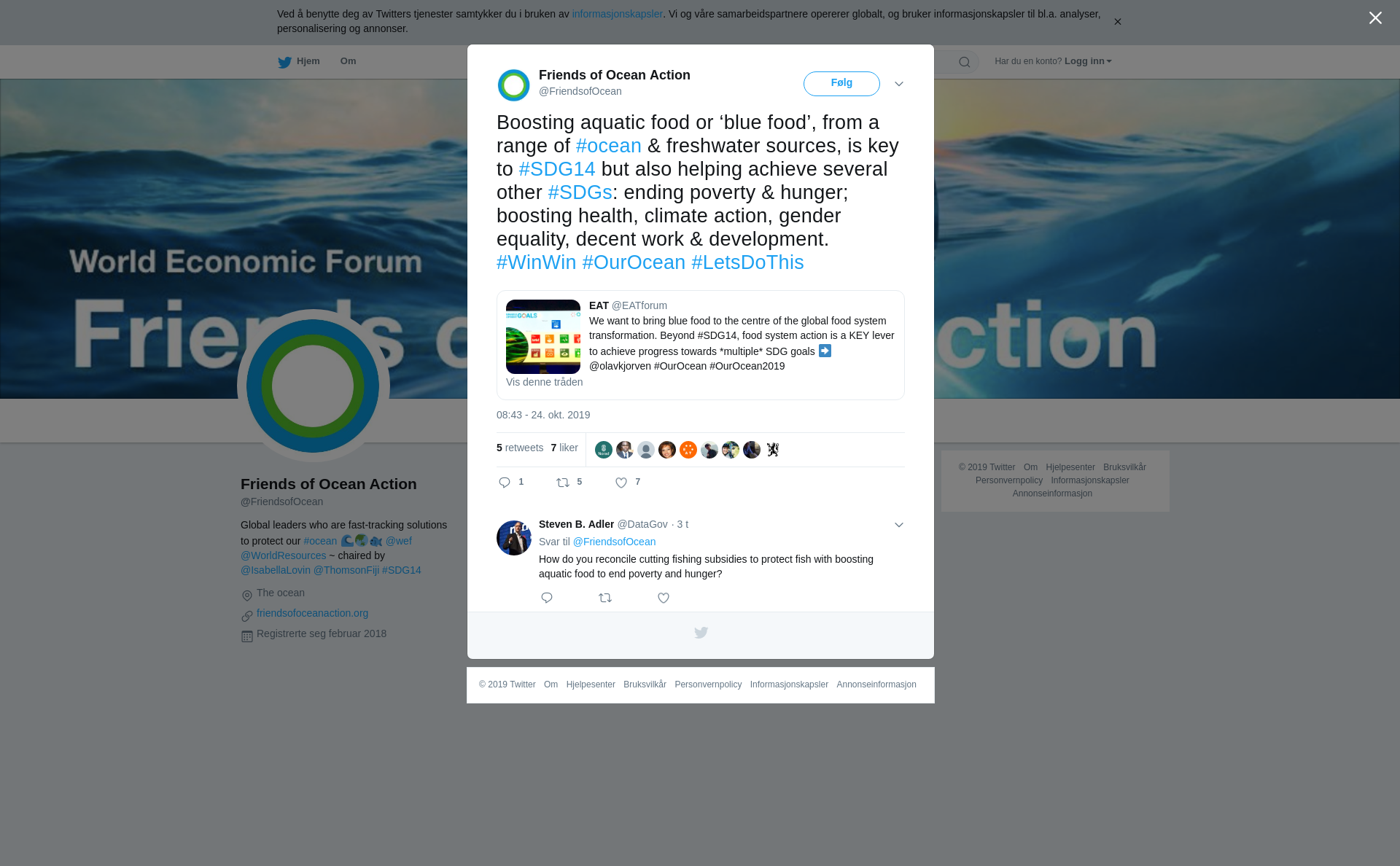
Task: Toggle the Følg follow button
Action: pos(841,84)
